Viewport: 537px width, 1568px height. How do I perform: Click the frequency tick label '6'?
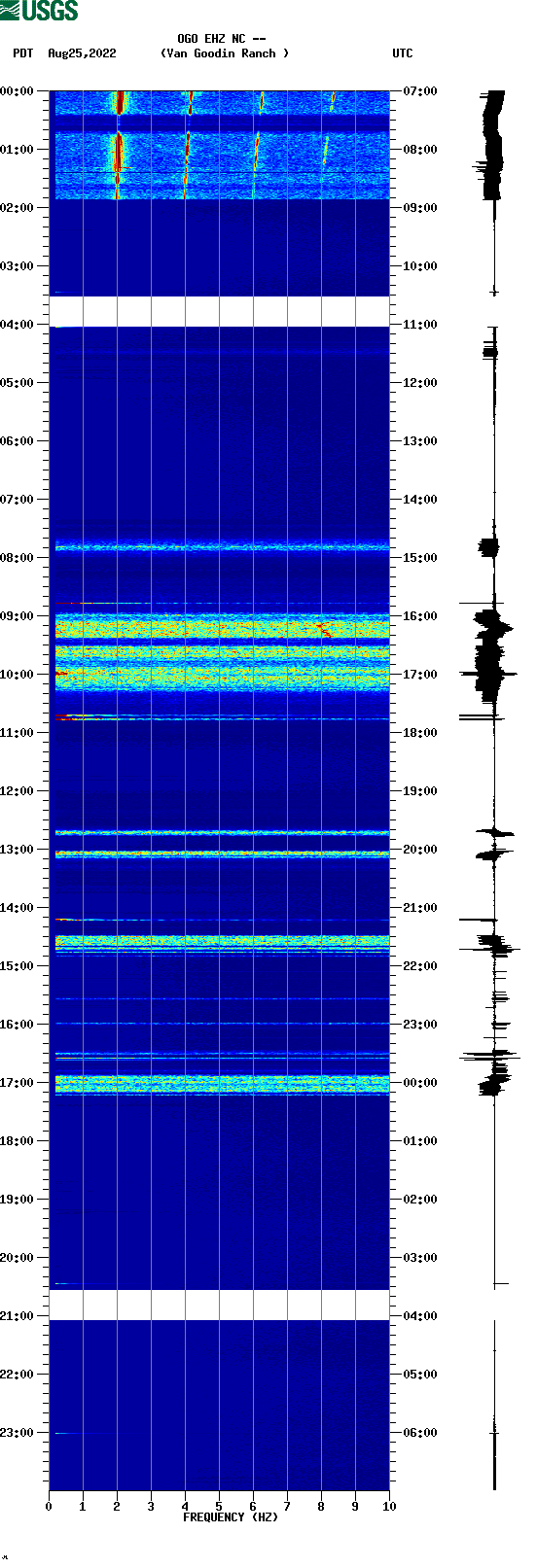tap(253, 1507)
